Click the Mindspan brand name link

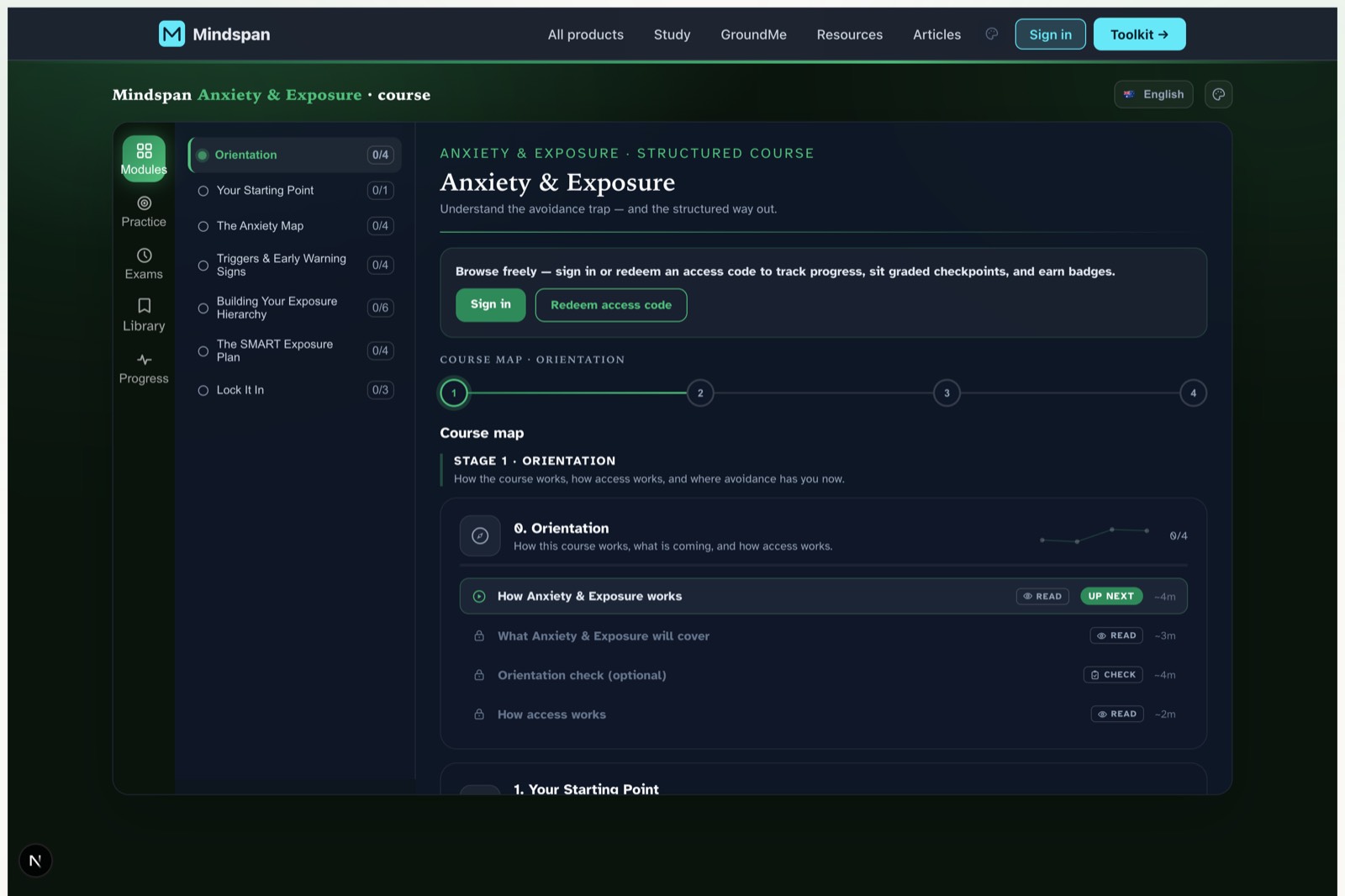pyautogui.click(x=231, y=34)
